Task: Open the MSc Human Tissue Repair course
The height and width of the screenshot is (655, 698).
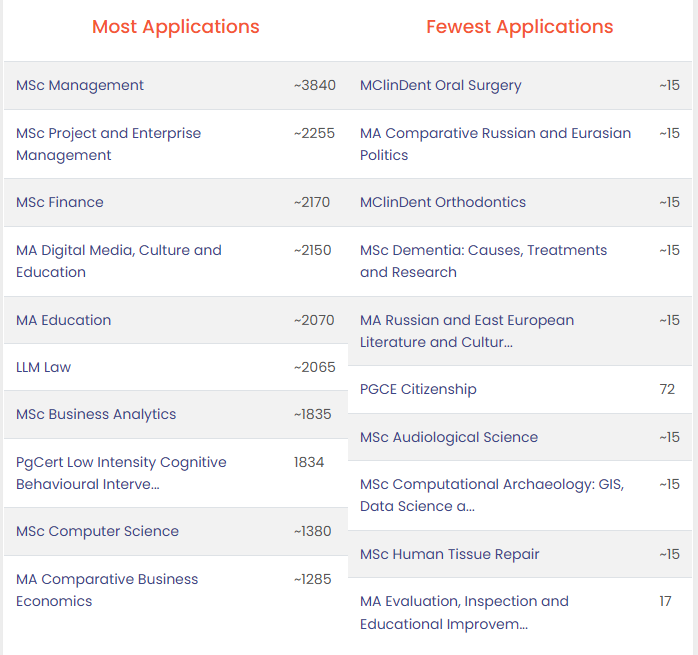Action: click(x=450, y=554)
